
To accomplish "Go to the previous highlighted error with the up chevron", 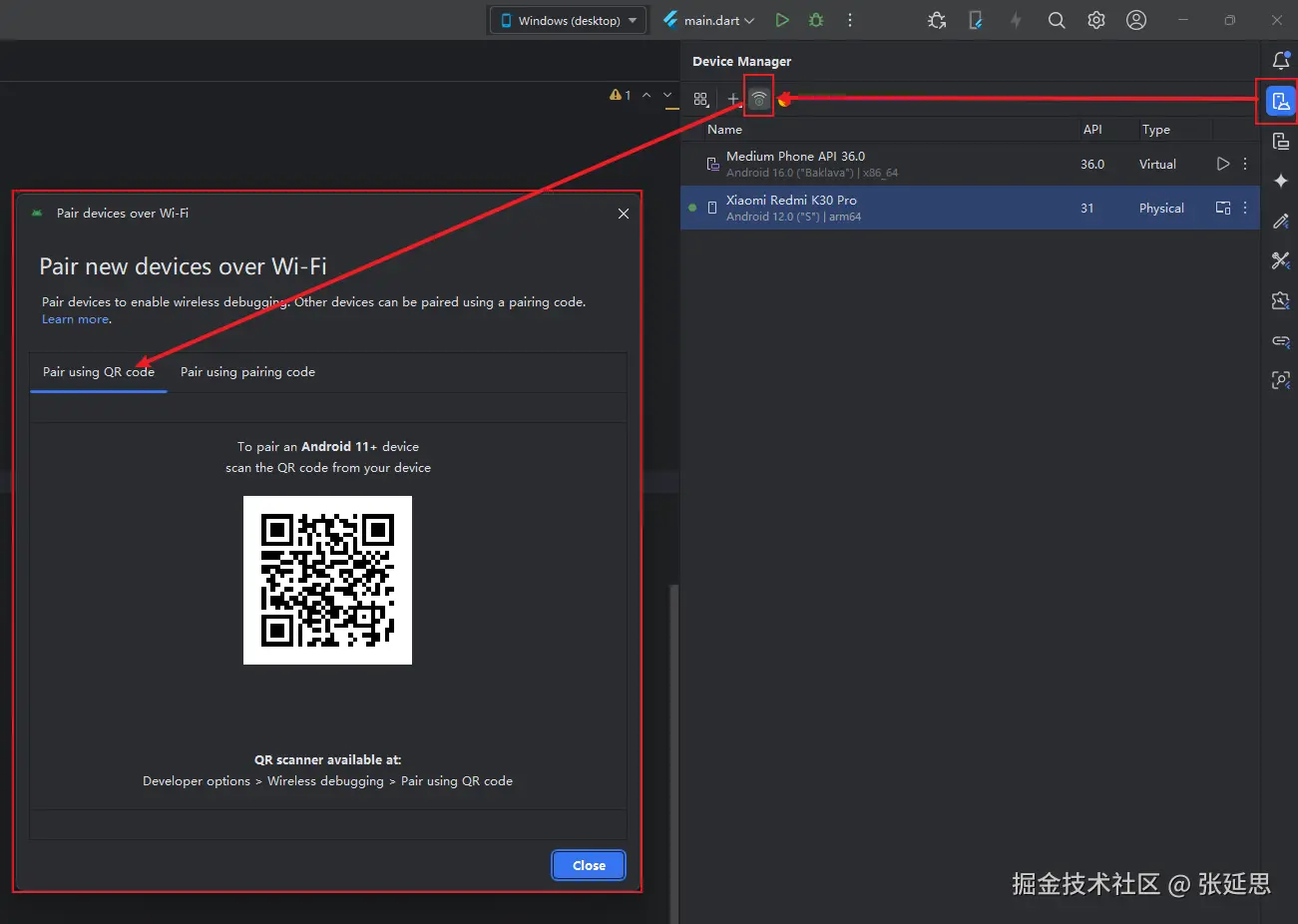I will click(x=647, y=95).
